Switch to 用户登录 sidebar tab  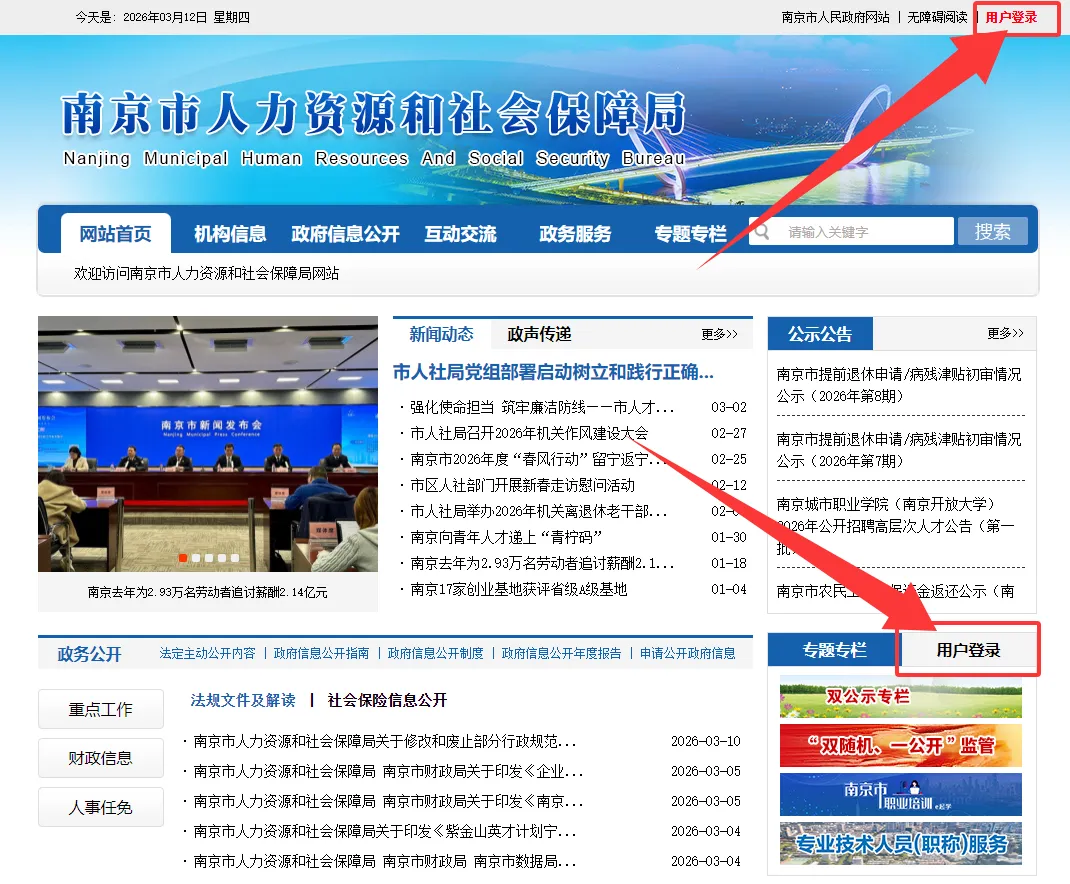tap(968, 651)
